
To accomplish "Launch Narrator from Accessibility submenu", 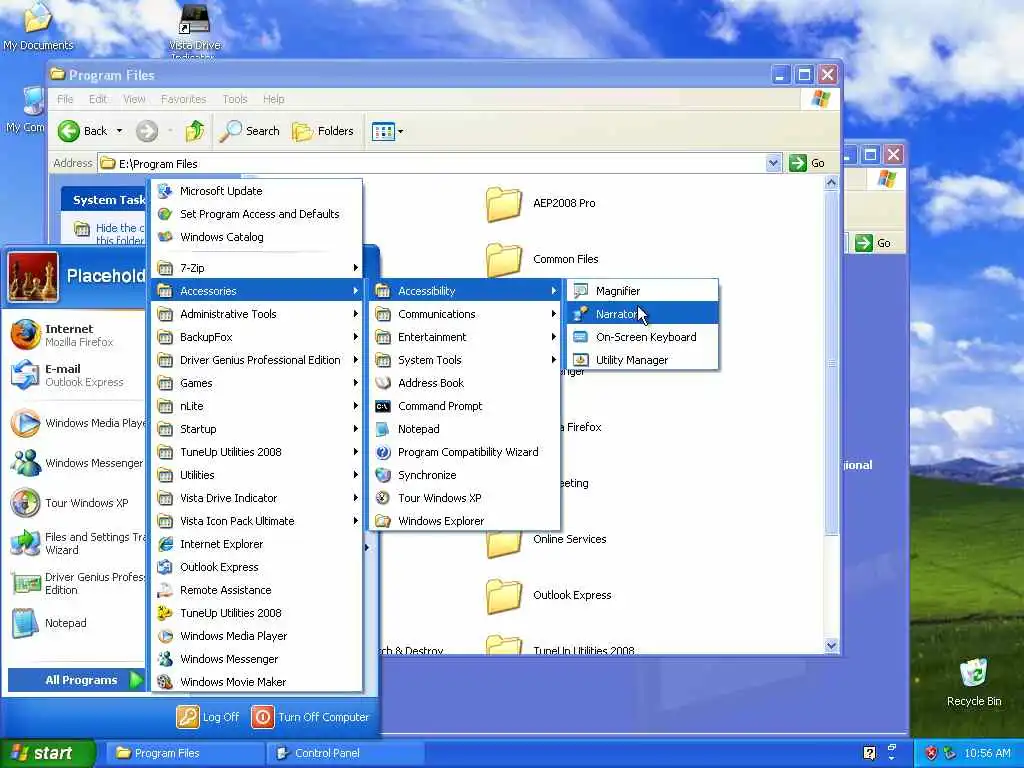I will [643, 314].
